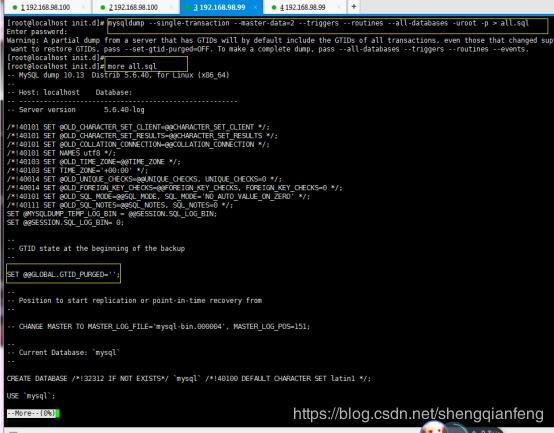Click the SET TIME_ZONE='+00:00' line
This screenshot has height=433, width=554.
[77, 170]
